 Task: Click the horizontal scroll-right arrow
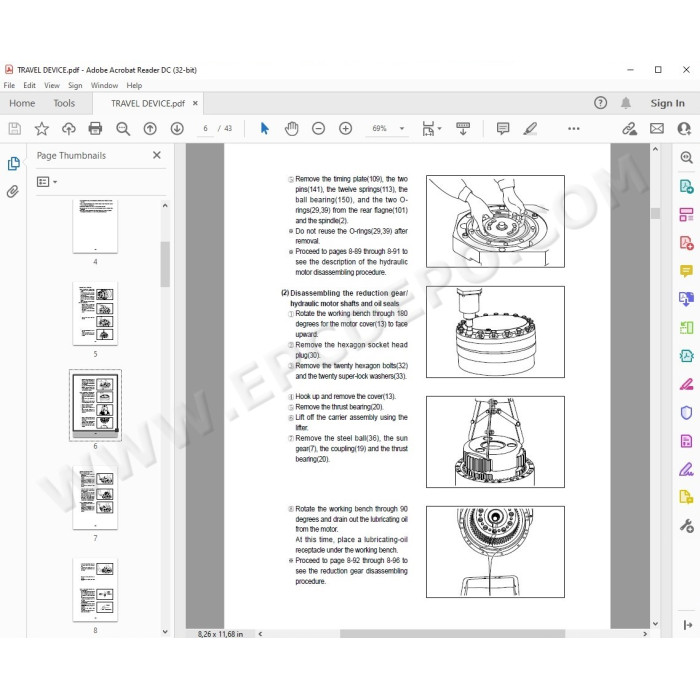click(645, 634)
